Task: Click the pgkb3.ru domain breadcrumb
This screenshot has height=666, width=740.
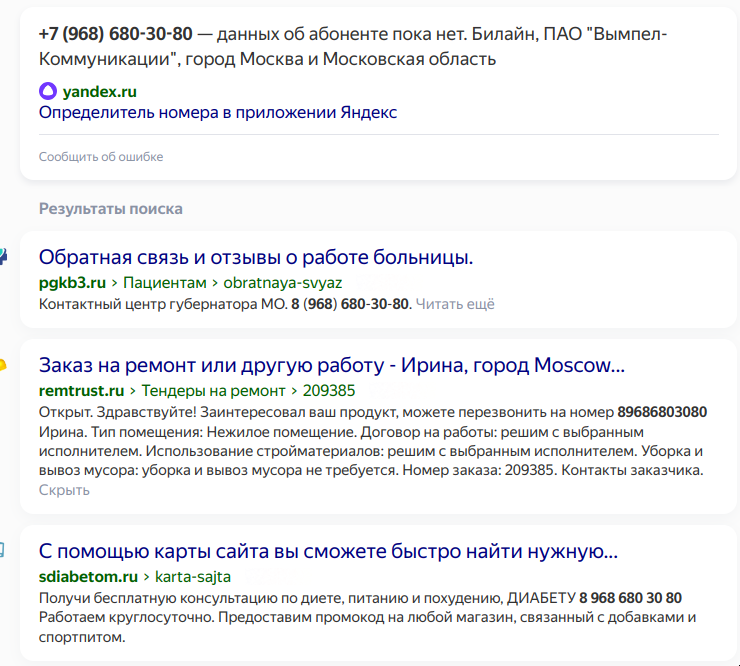Action: (72, 283)
